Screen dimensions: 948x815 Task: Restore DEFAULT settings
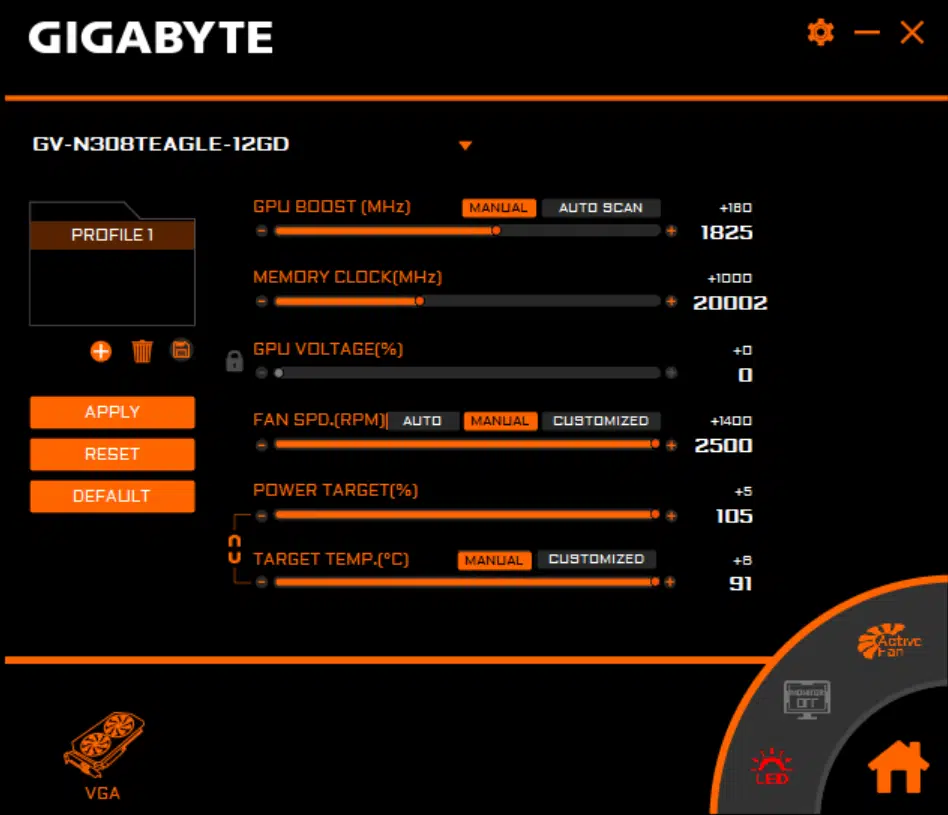tap(112, 496)
